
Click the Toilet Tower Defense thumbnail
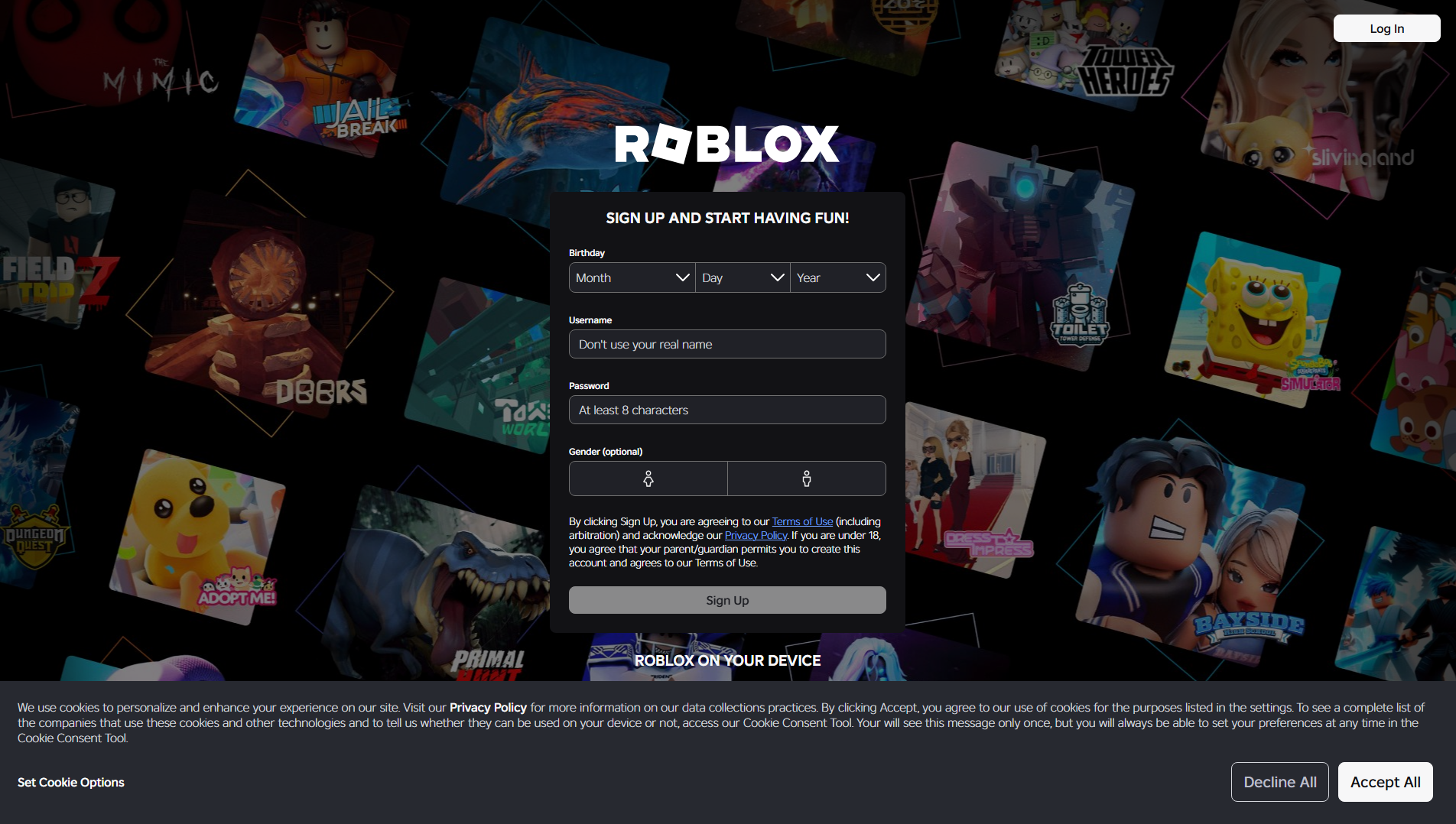1021,256
